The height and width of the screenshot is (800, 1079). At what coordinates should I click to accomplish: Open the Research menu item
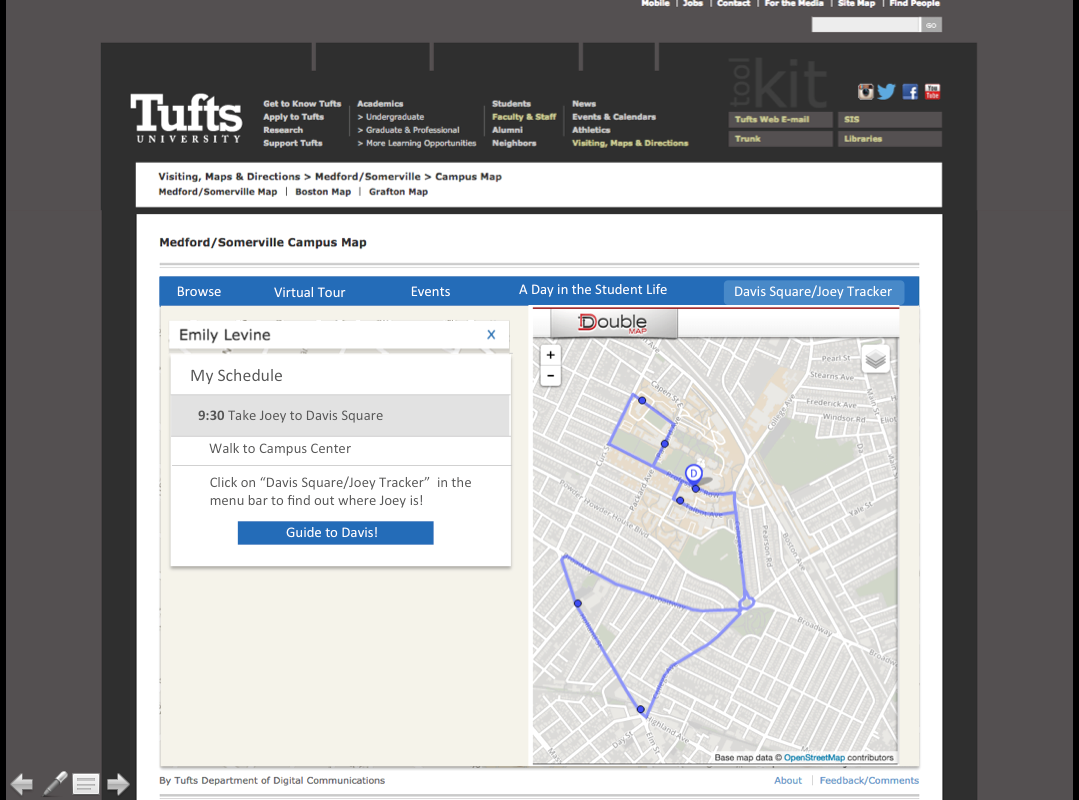(x=283, y=130)
